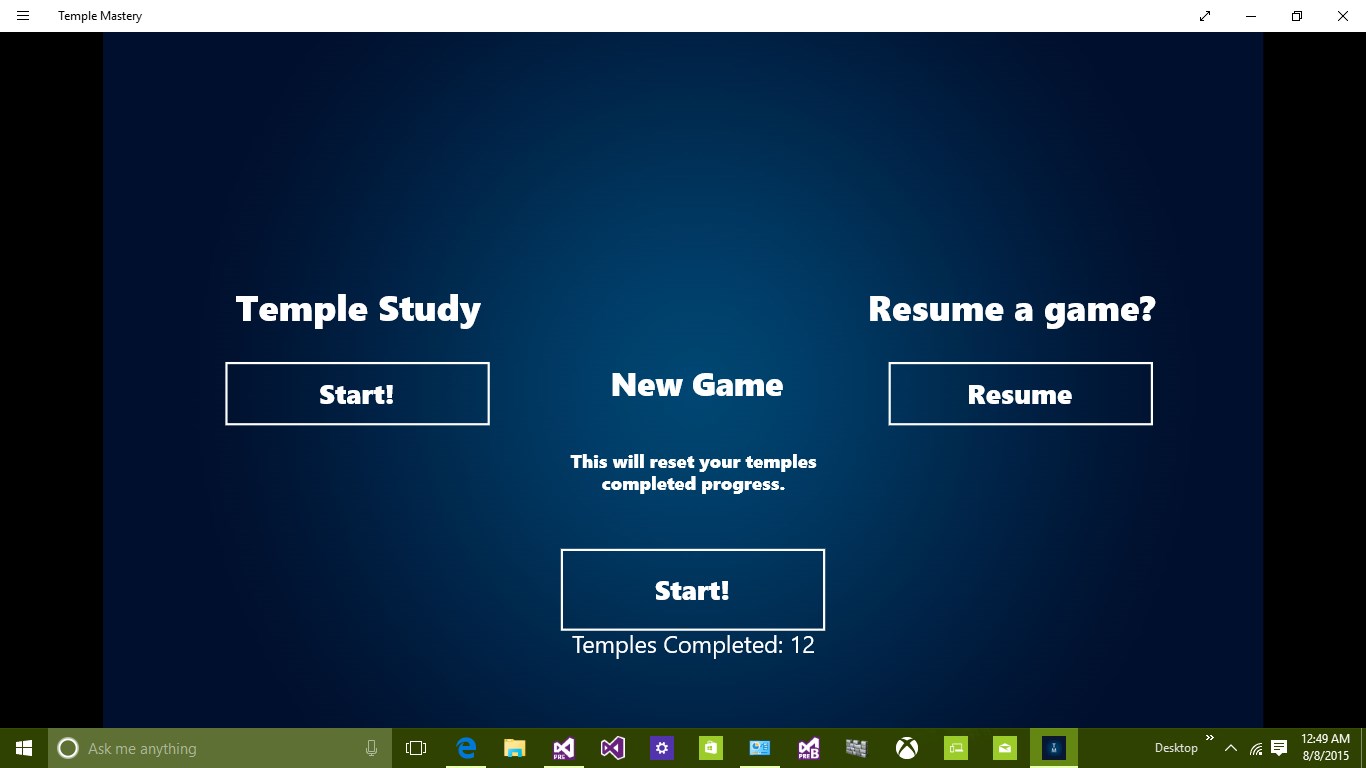The width and height of the screenshot is (1366, 768).
Task: Expand the Desktop toolbar chevron
Action: pos(1209,739)
